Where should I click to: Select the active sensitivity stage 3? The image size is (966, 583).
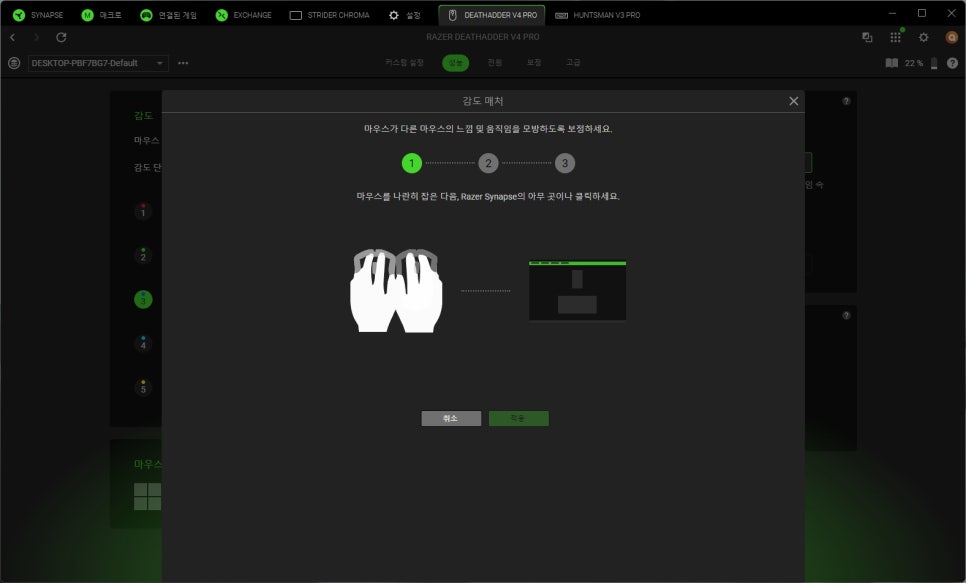[x=143, y=300]
